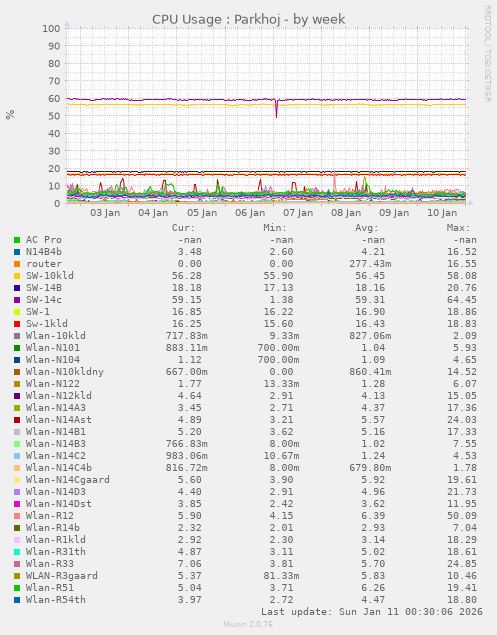This screenshot has width=497, height=635.
Task: Click the SW-14B legend label
Action: pos(44,288)
